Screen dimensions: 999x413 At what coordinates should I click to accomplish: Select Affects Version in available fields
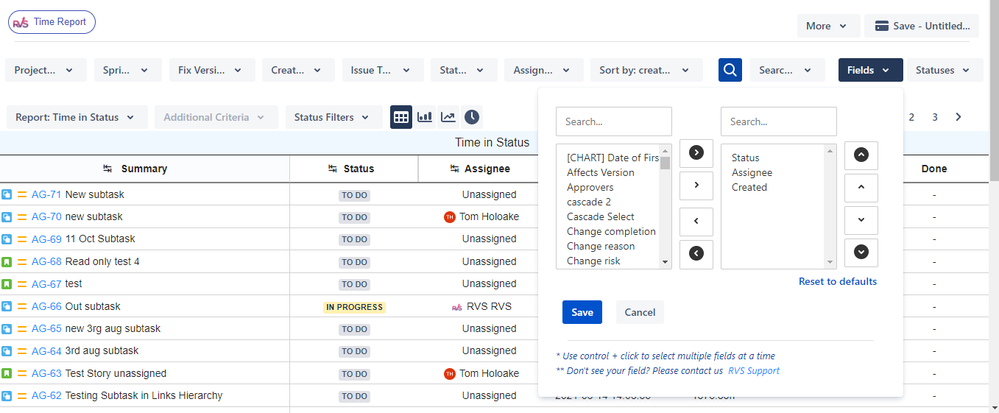coord(600,173)
